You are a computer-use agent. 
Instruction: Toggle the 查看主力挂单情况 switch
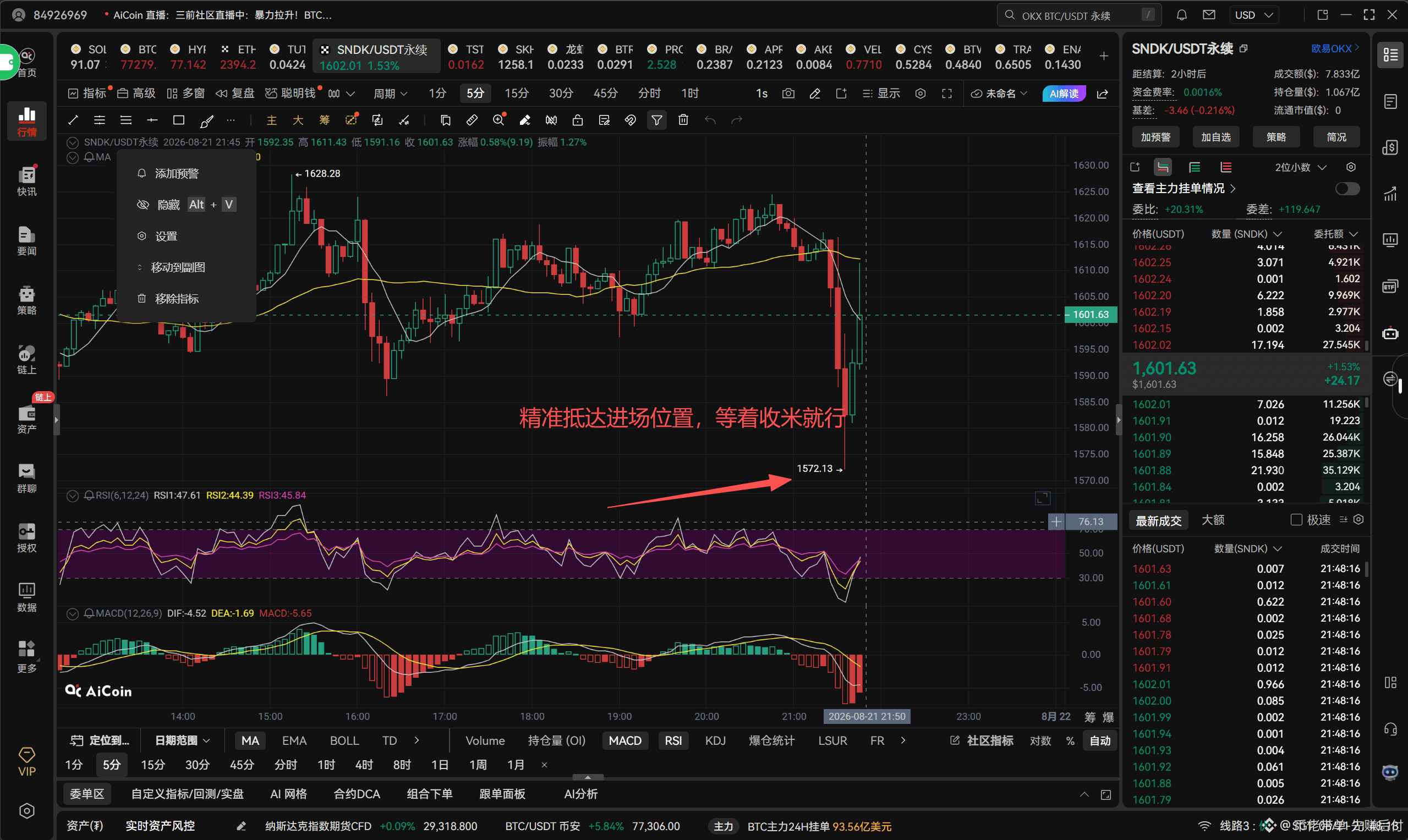tap(1347, 189)
